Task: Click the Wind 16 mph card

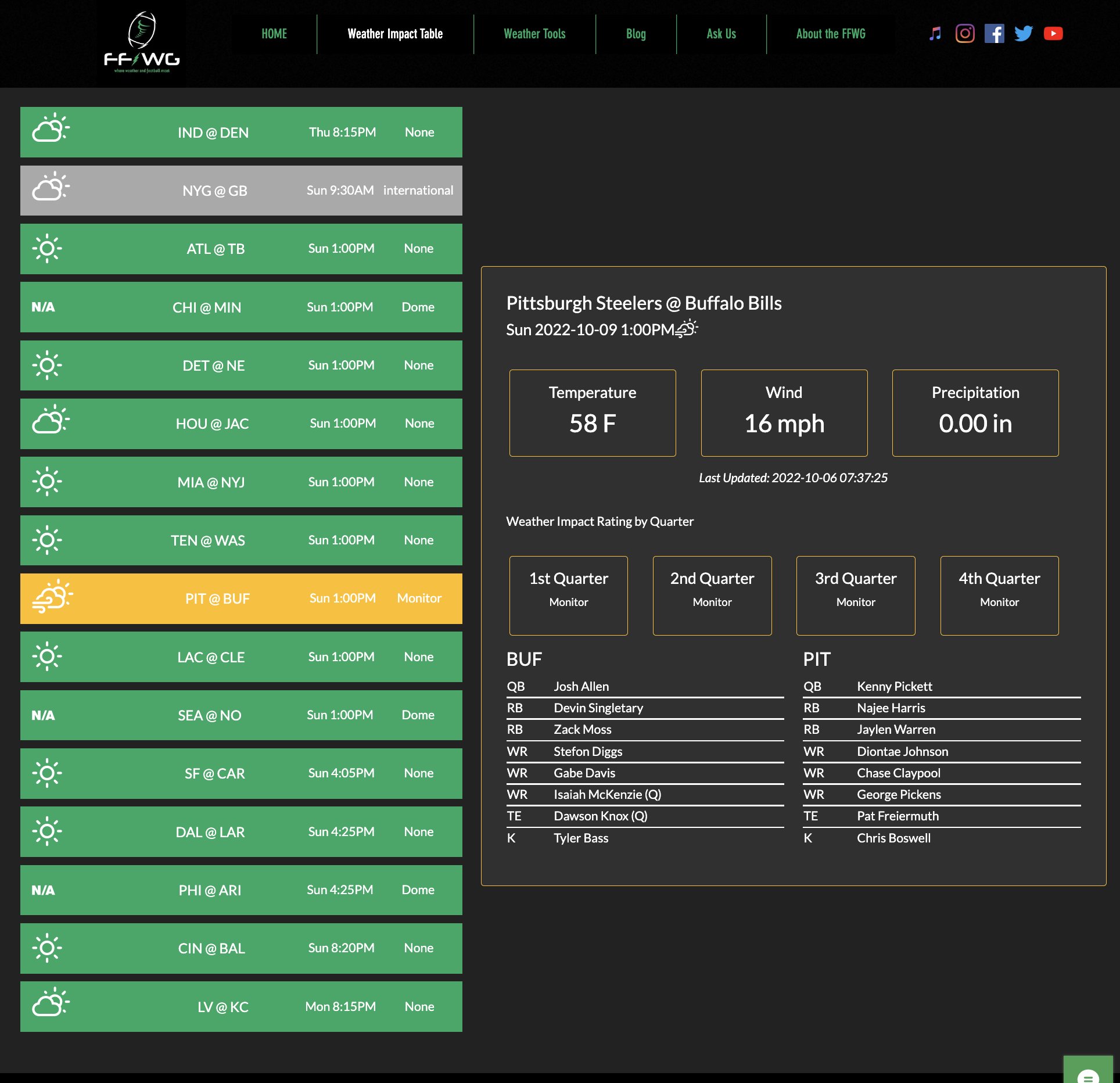Action: tap(784, 413)
